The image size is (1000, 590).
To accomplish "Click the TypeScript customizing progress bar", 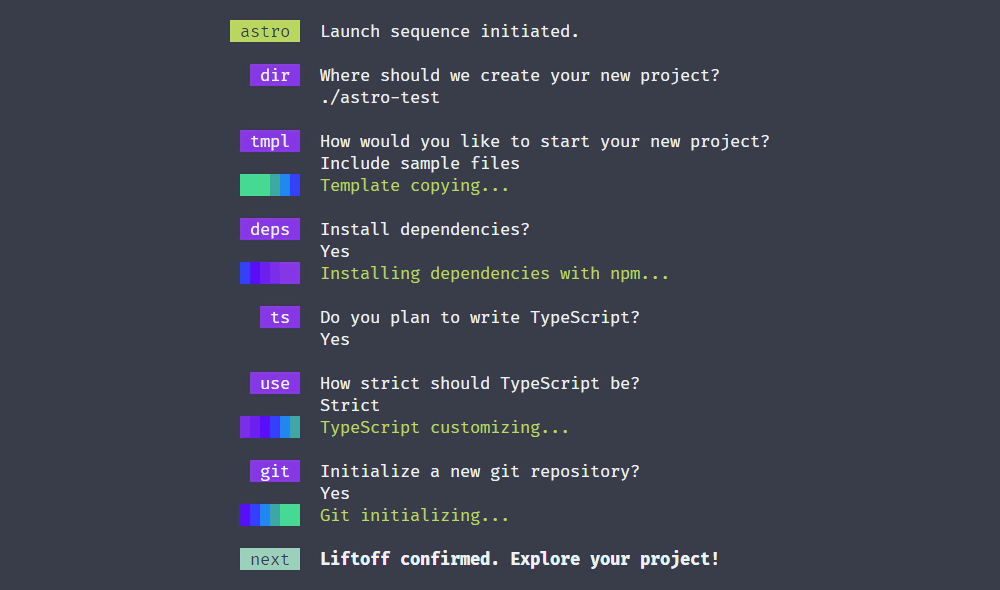I will point(270,427).
